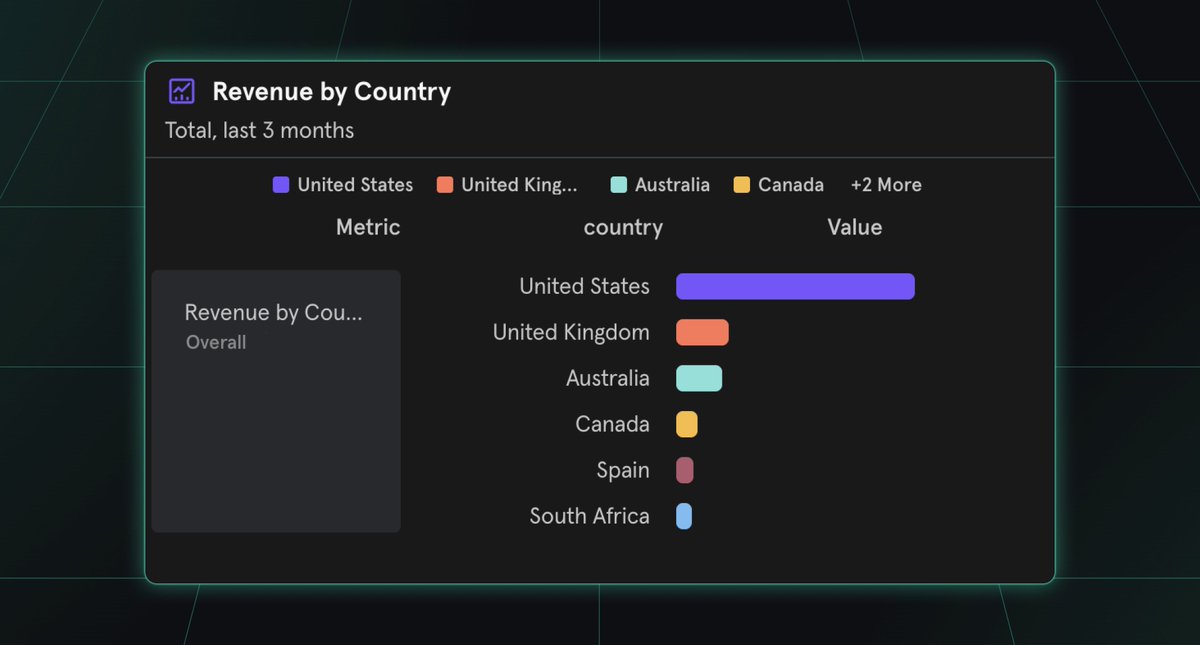Click the Canada row label
The width and height of the screenshot is (1200, 645).
coord(613,424)
